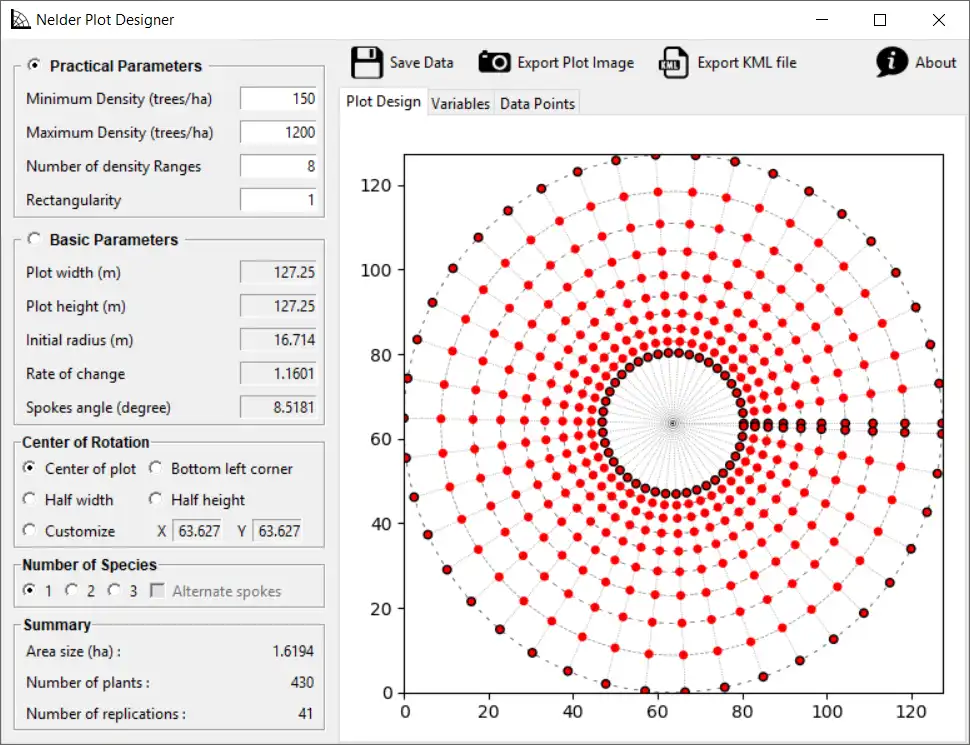Screen dimensions: 970x745
Task: Click the Area size value 1.6194
Action: point(293,651)
